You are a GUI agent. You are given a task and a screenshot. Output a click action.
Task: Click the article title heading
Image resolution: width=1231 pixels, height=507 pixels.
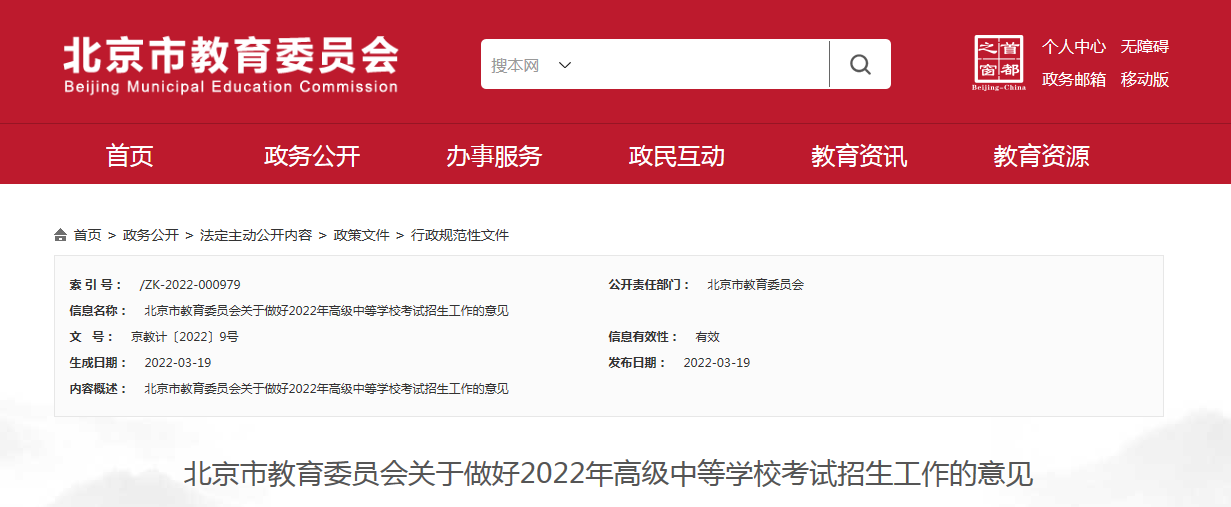pyautogui.click(x=609, y=473)
